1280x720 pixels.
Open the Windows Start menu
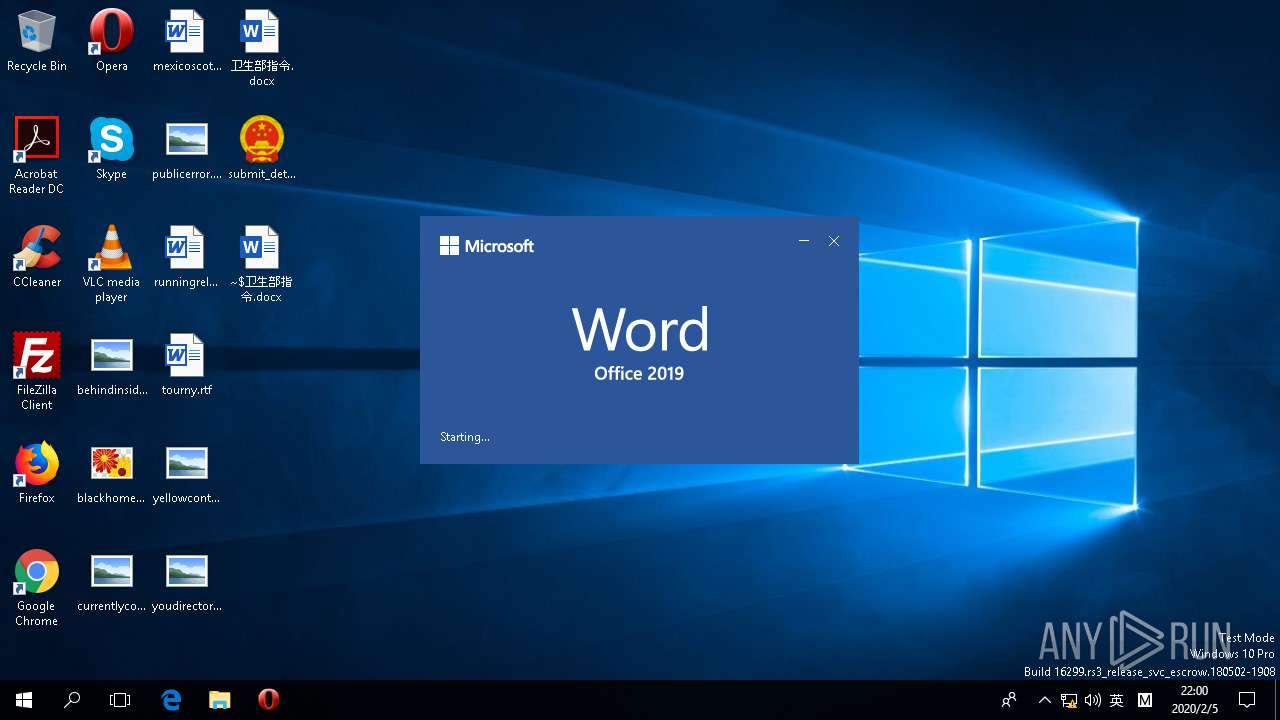[24, 700]
